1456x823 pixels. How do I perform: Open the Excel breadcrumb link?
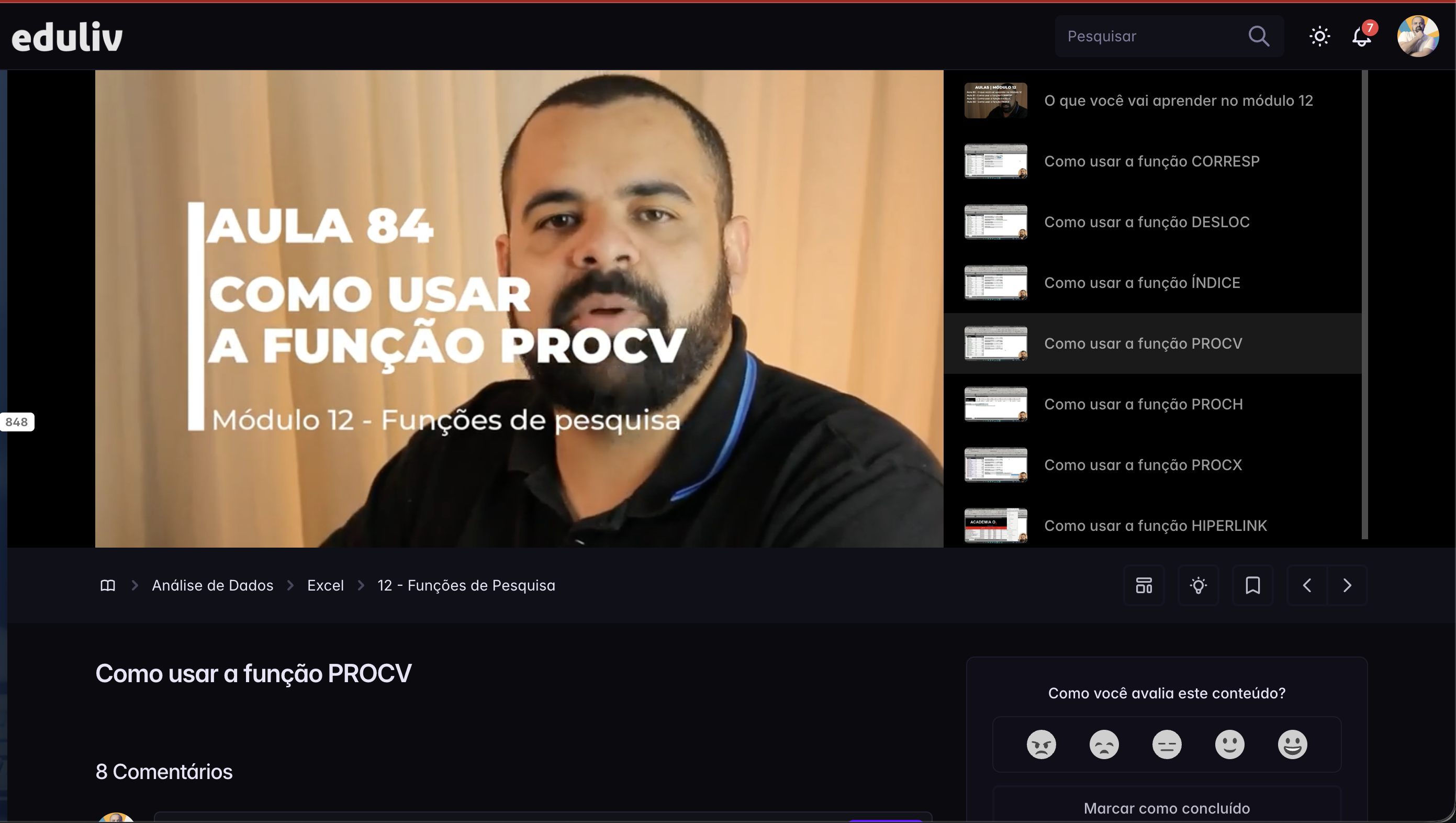pyautogui.click(x=326, y=585)
